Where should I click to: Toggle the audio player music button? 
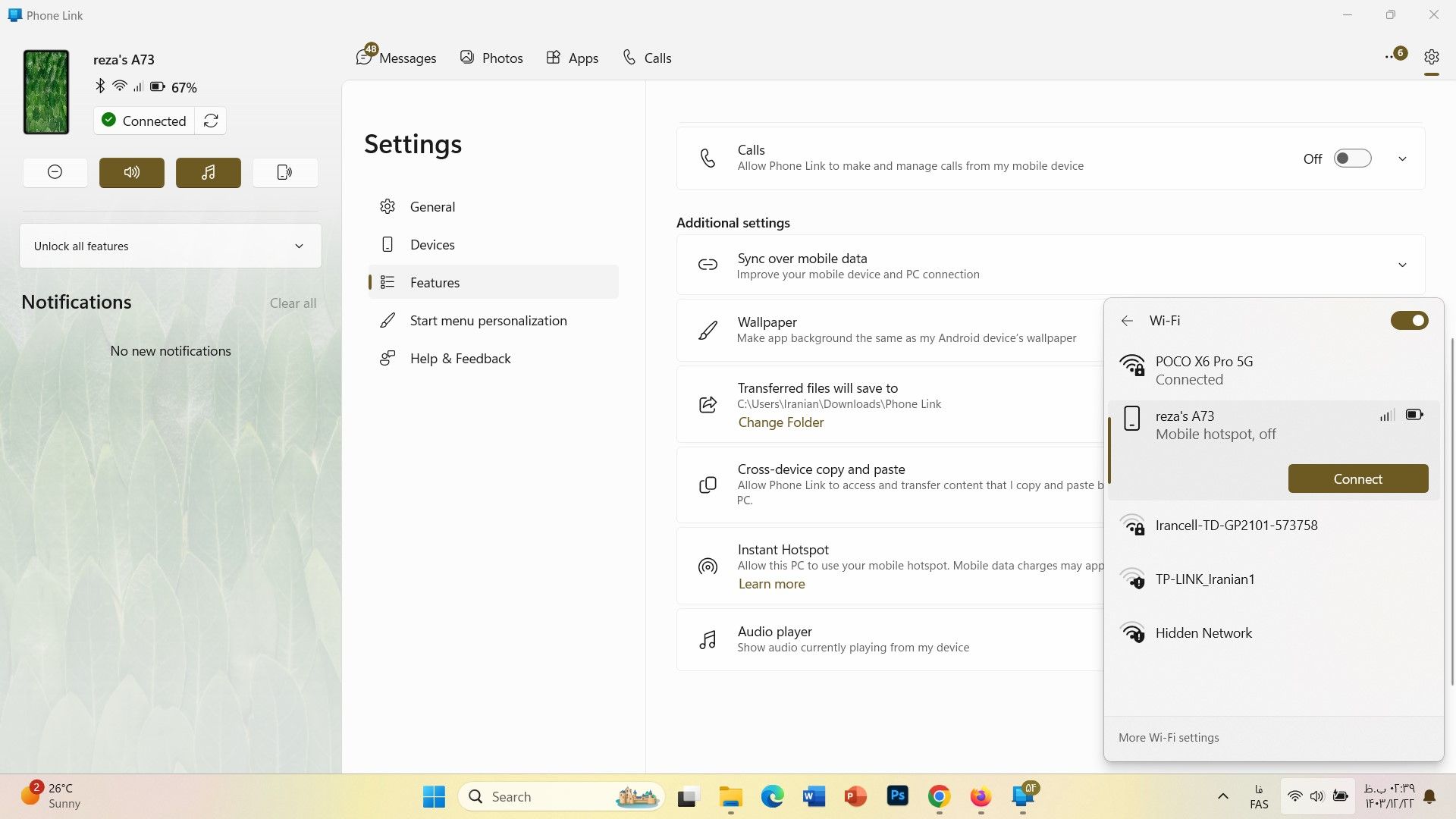click(209, 172)
